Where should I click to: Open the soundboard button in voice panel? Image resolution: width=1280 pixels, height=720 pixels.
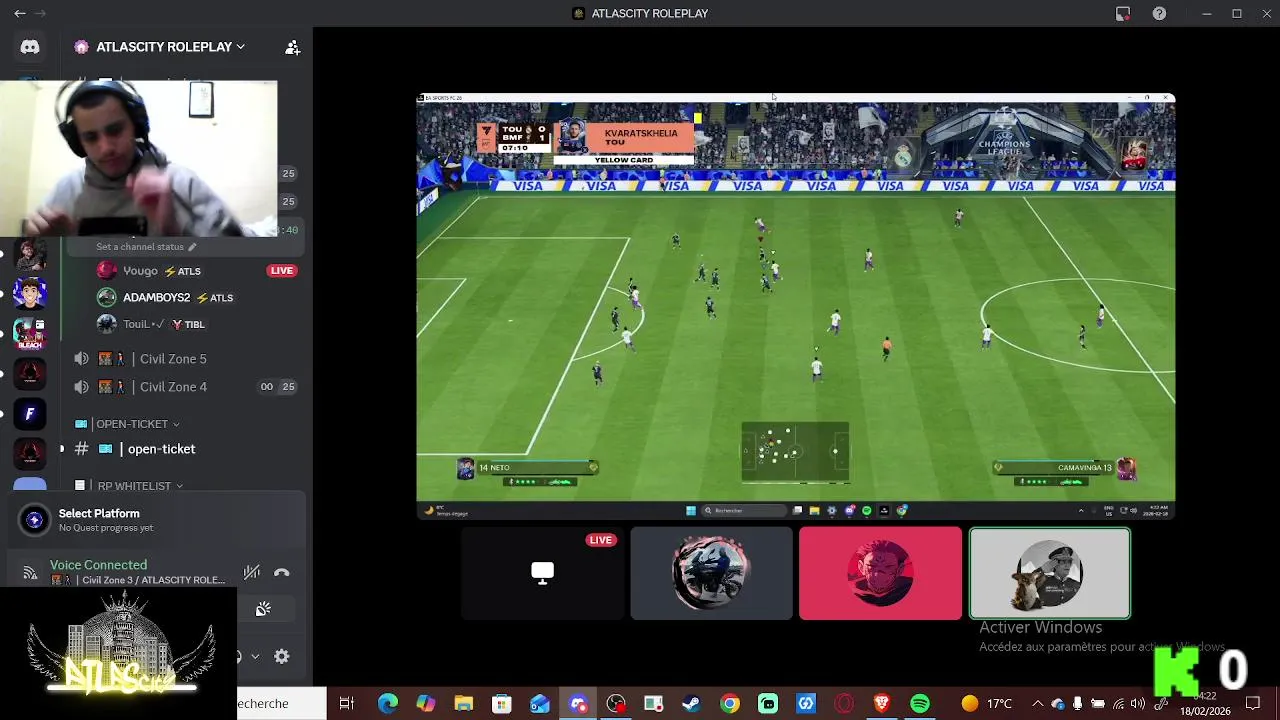click(x=263, y=610)
